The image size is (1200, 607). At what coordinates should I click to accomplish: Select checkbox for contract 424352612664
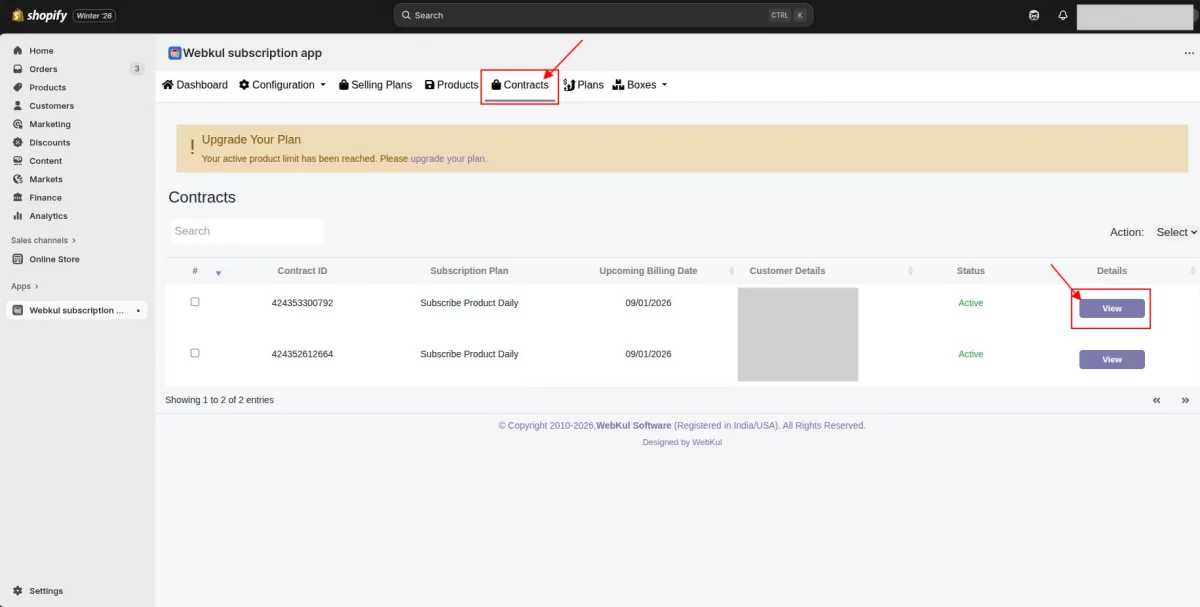click(x=195, y=353)
